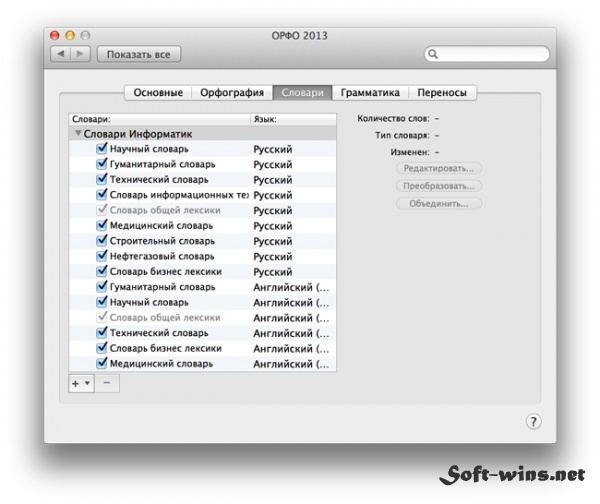600x504 pixels.
Task: Click the Тип словаря label
Action: click(x=402, y=135)
